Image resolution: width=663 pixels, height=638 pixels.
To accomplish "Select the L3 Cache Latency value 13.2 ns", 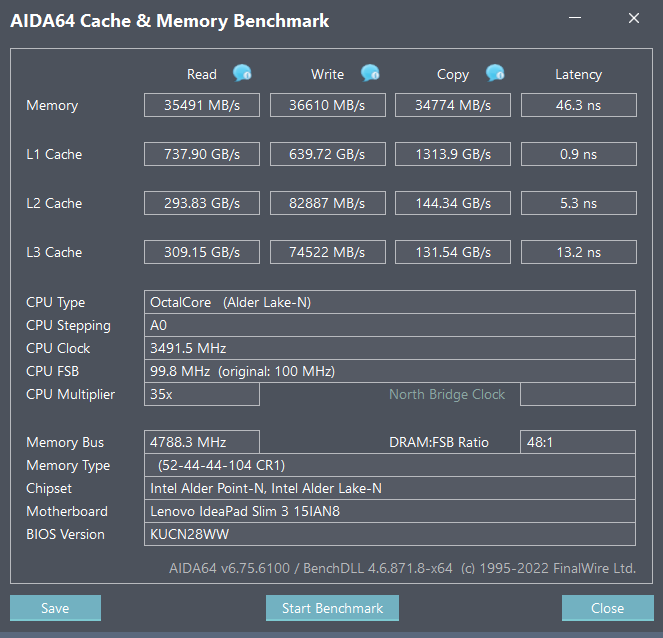I will tap(579, 252).
